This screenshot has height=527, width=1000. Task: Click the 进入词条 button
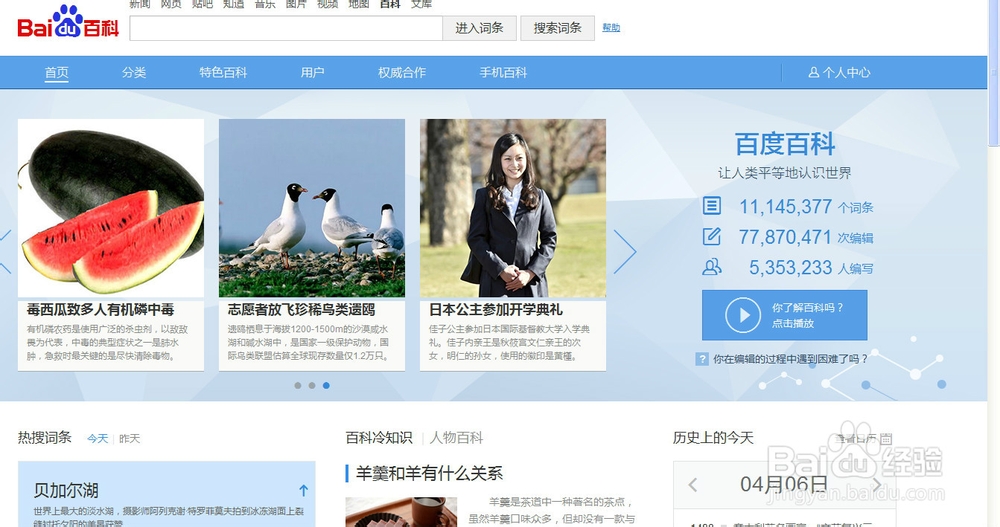tap(480, 28)
